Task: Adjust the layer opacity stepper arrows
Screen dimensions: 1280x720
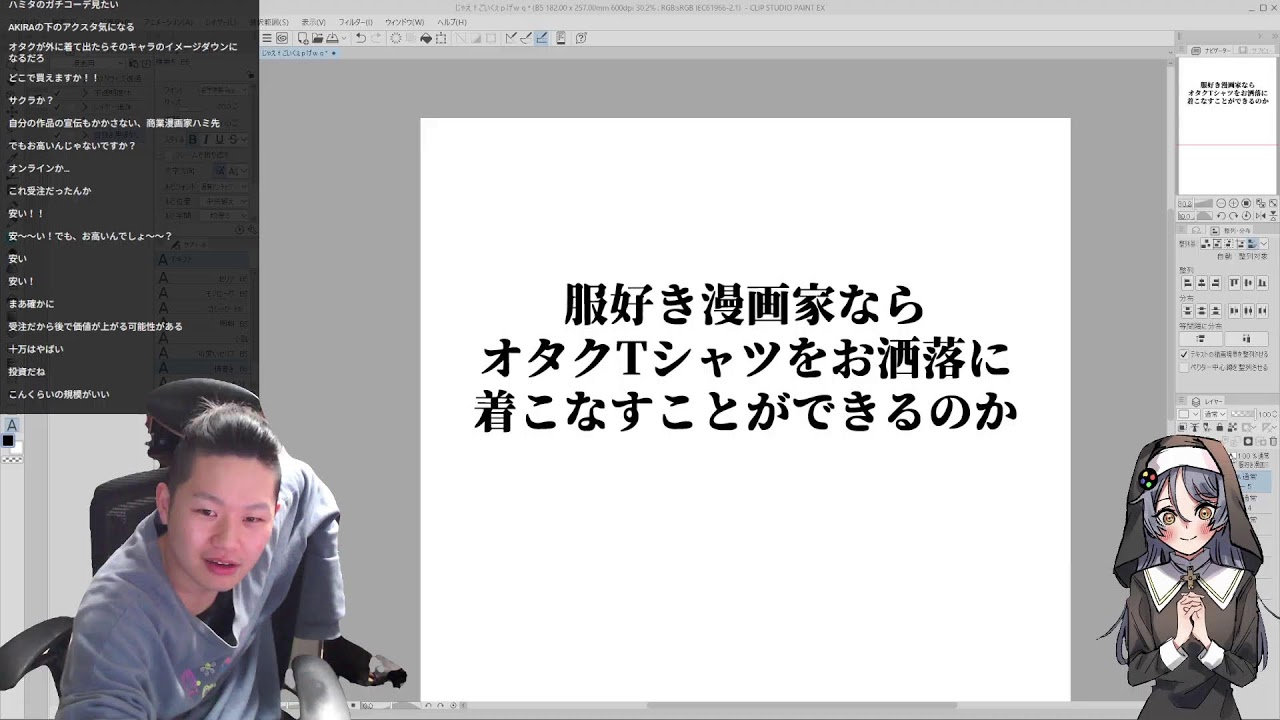Action: pyautogui.click(x=1274, y=414)
